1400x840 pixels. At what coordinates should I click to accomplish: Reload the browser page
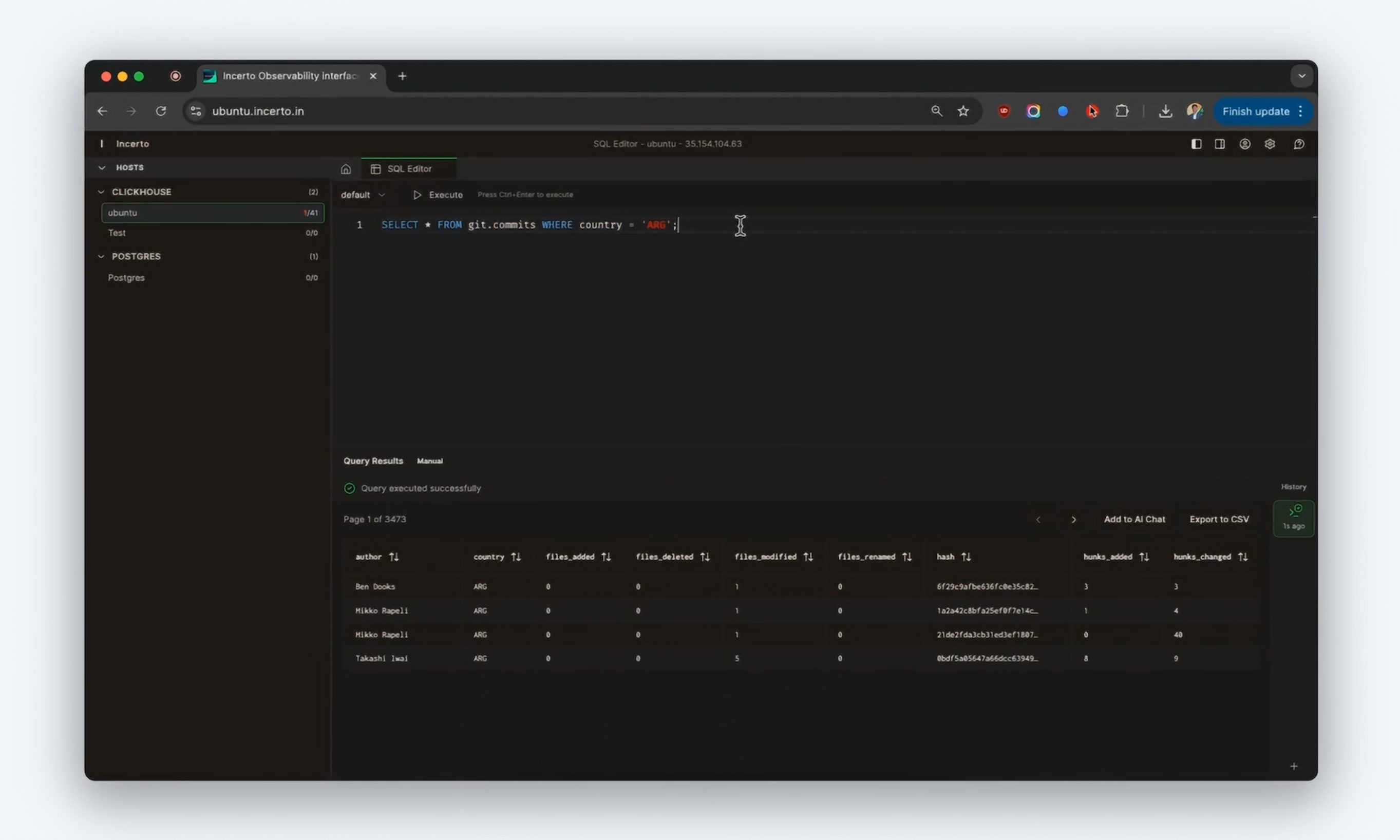[x=161, y=111]
